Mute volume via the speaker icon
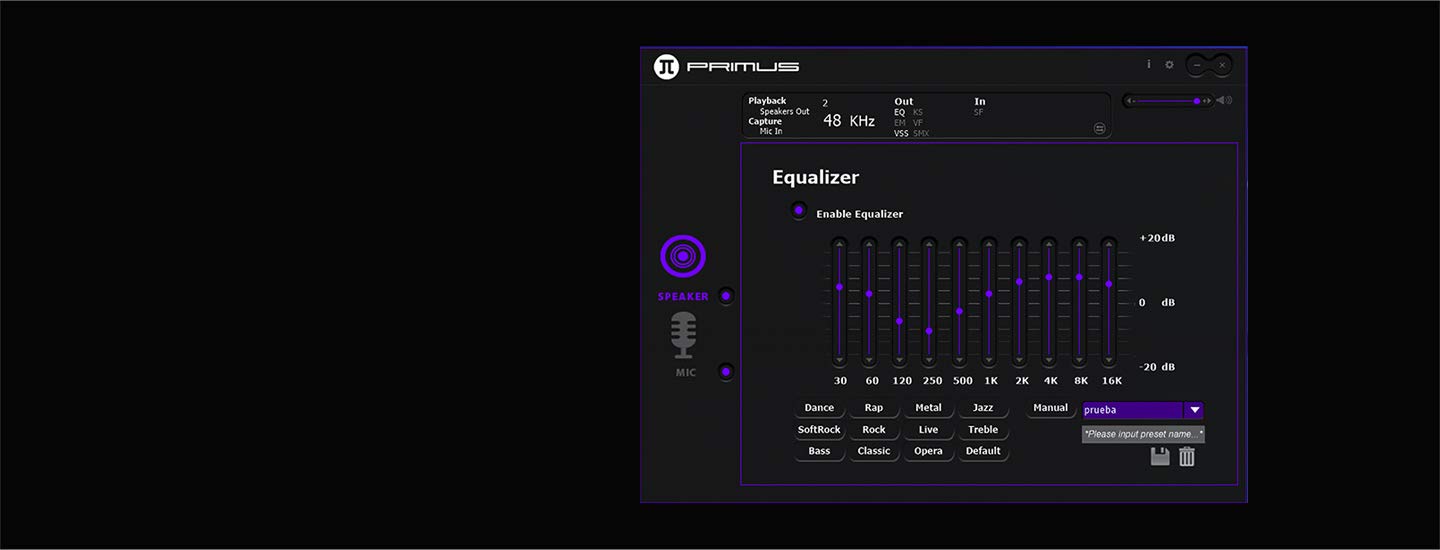This screenshot has height=550, width=1440. 1224,100
